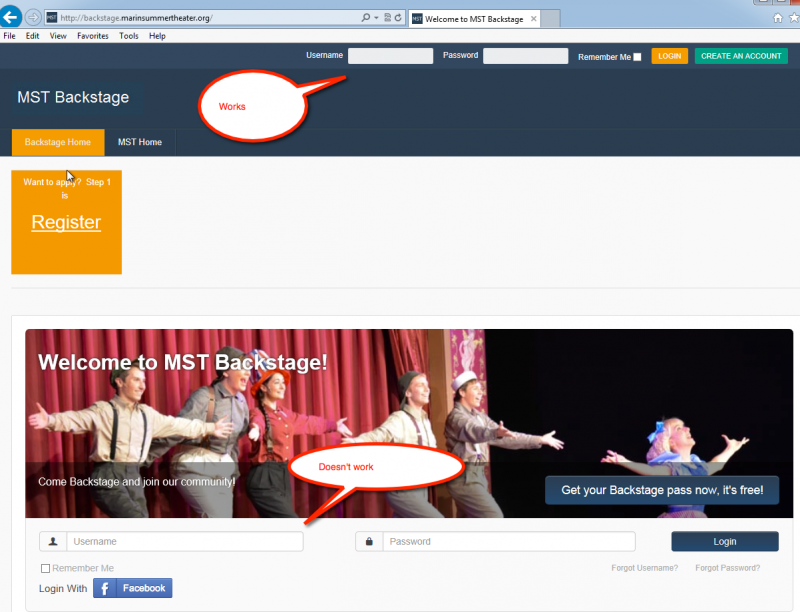This screenshot has width=800, height=612.
Task: Click the browser Forward arrow button
Action: tap(33, 18)
